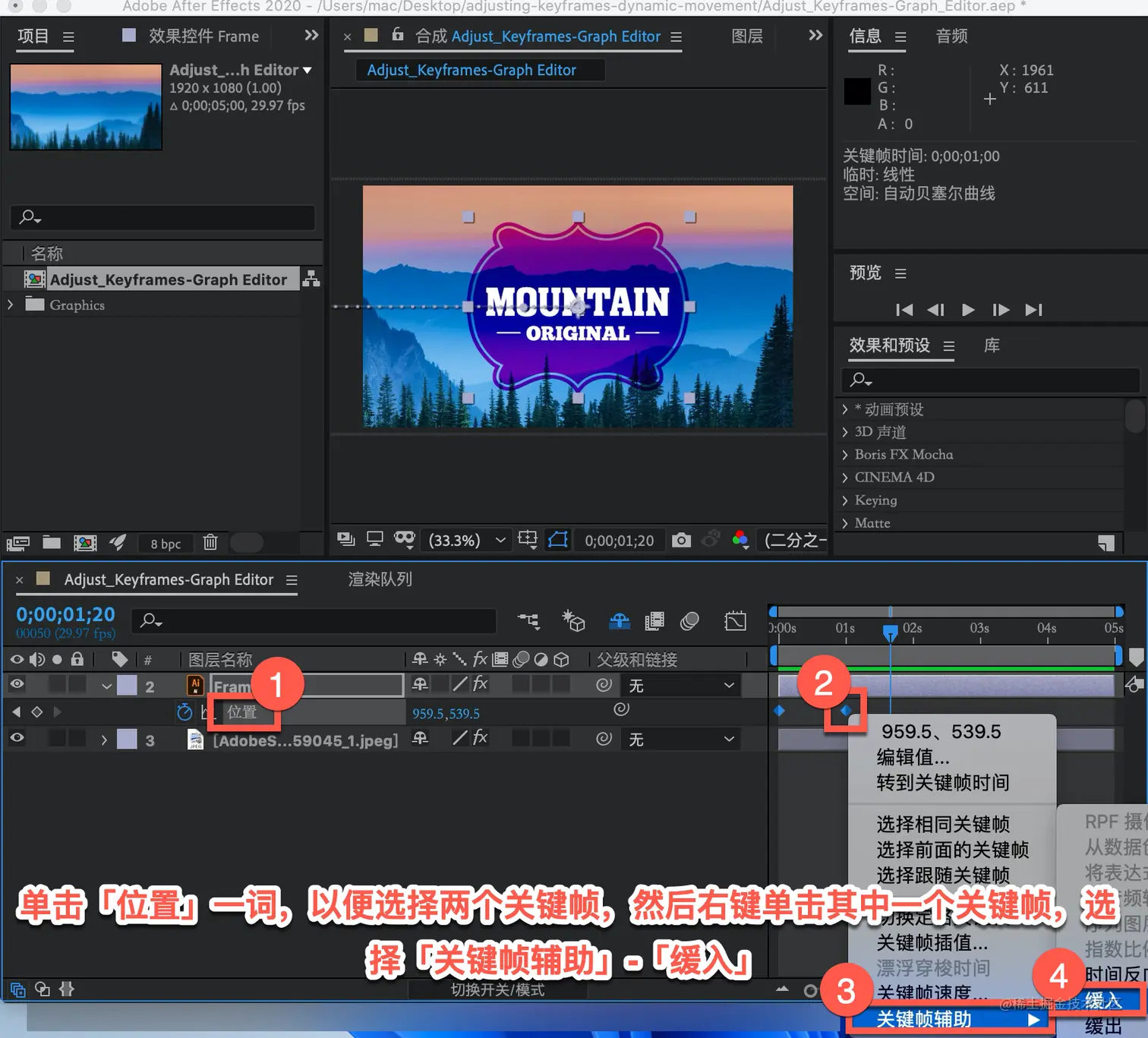
Task: Select 关键帧插值... in the context menu
Action: 932,943
